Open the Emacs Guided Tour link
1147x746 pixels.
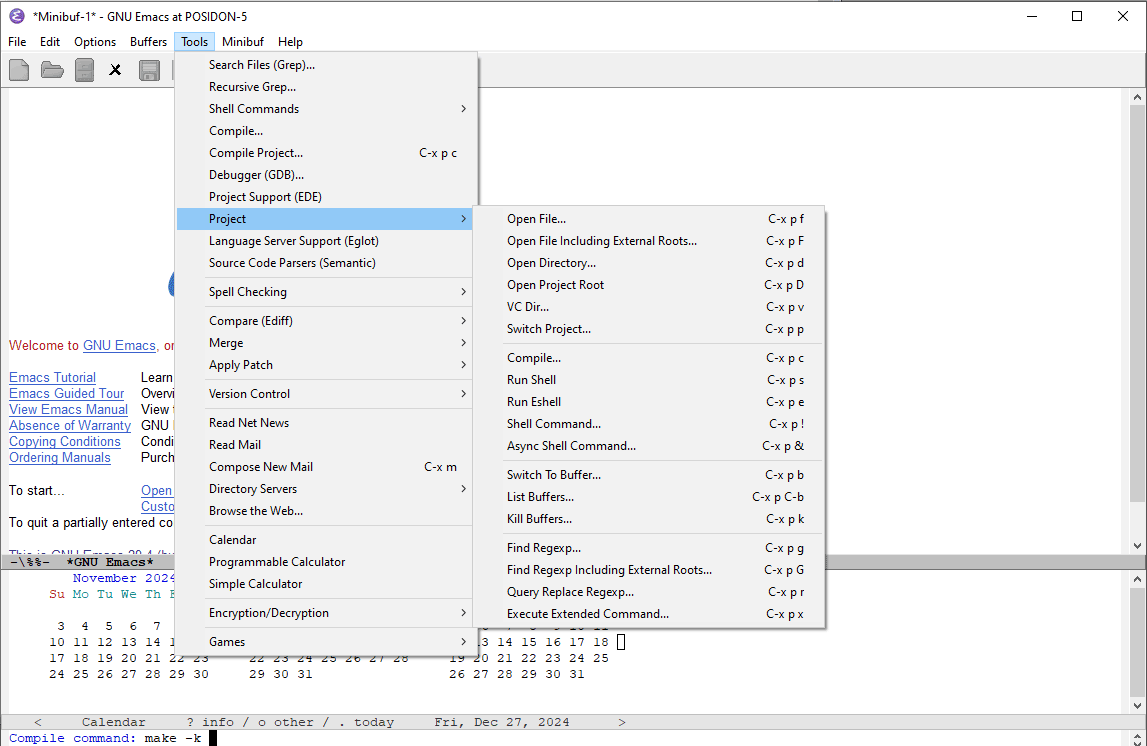[67, 393]
